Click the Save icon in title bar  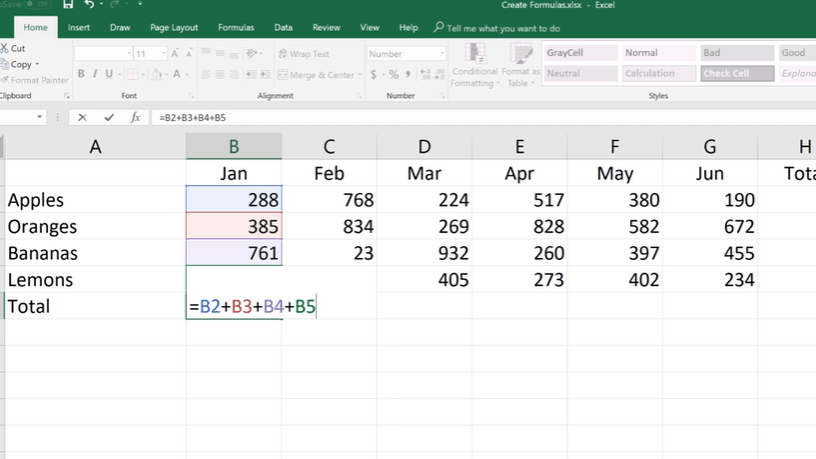coord(67,6)
